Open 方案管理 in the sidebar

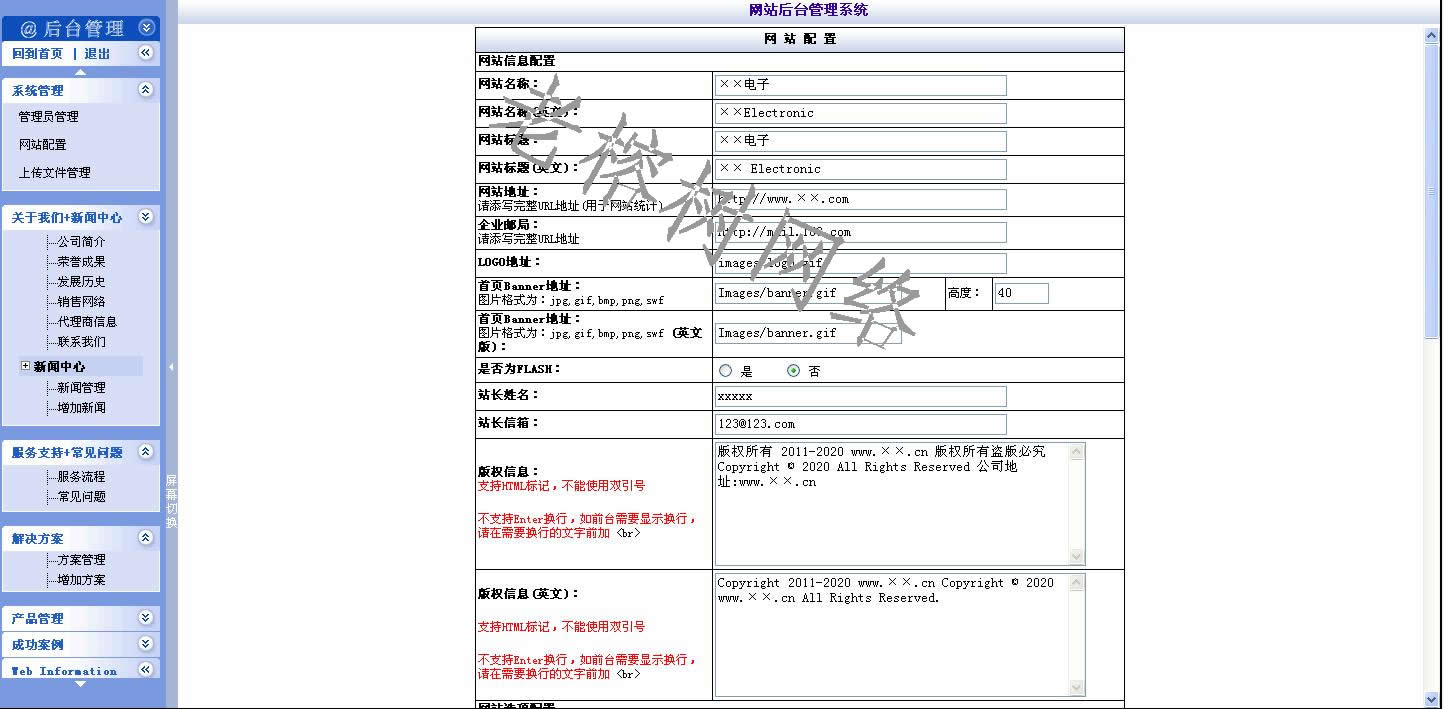coord(81,560)
